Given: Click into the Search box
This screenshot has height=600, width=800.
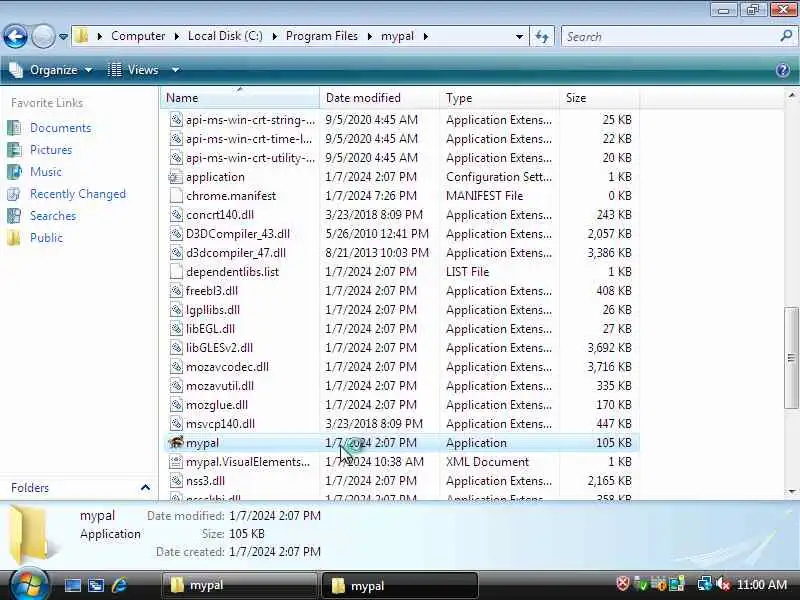Looking at the screenshot, I should 670,37.
